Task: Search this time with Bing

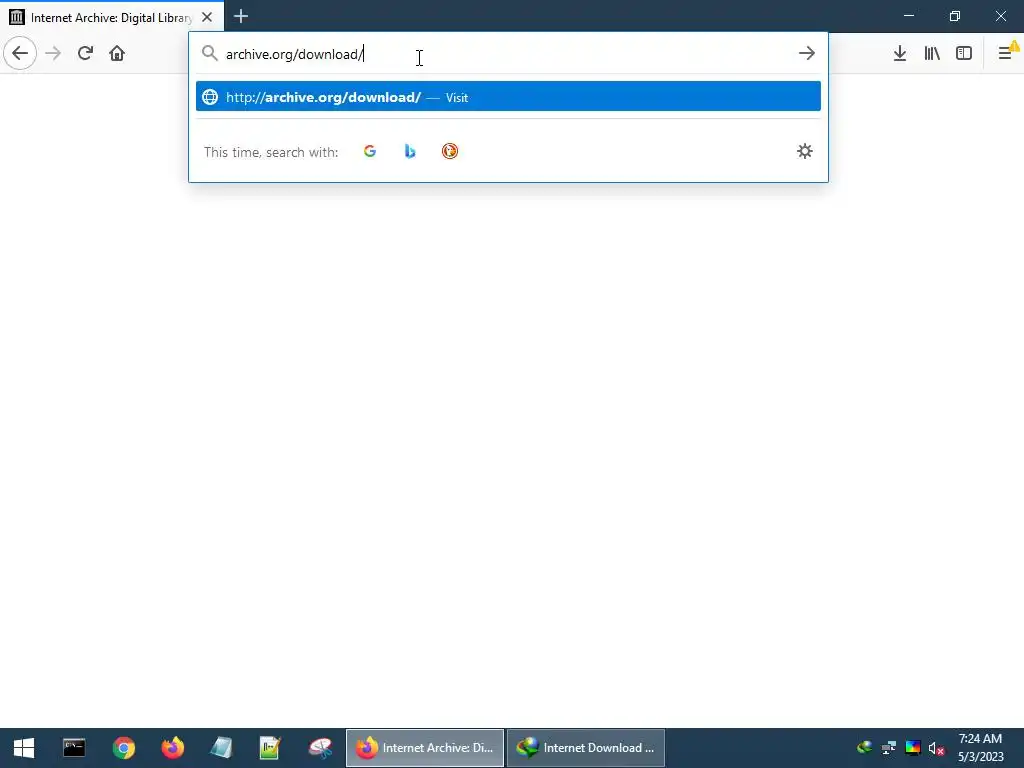Action: coord(409,152)
